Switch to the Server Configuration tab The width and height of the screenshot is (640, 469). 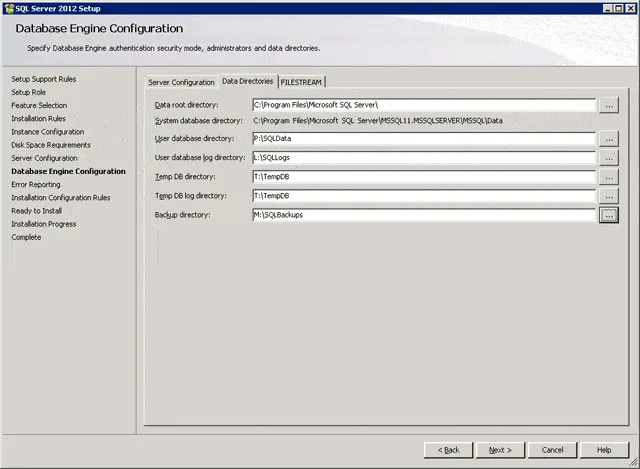pyautogui.click(x=181, y=82)
